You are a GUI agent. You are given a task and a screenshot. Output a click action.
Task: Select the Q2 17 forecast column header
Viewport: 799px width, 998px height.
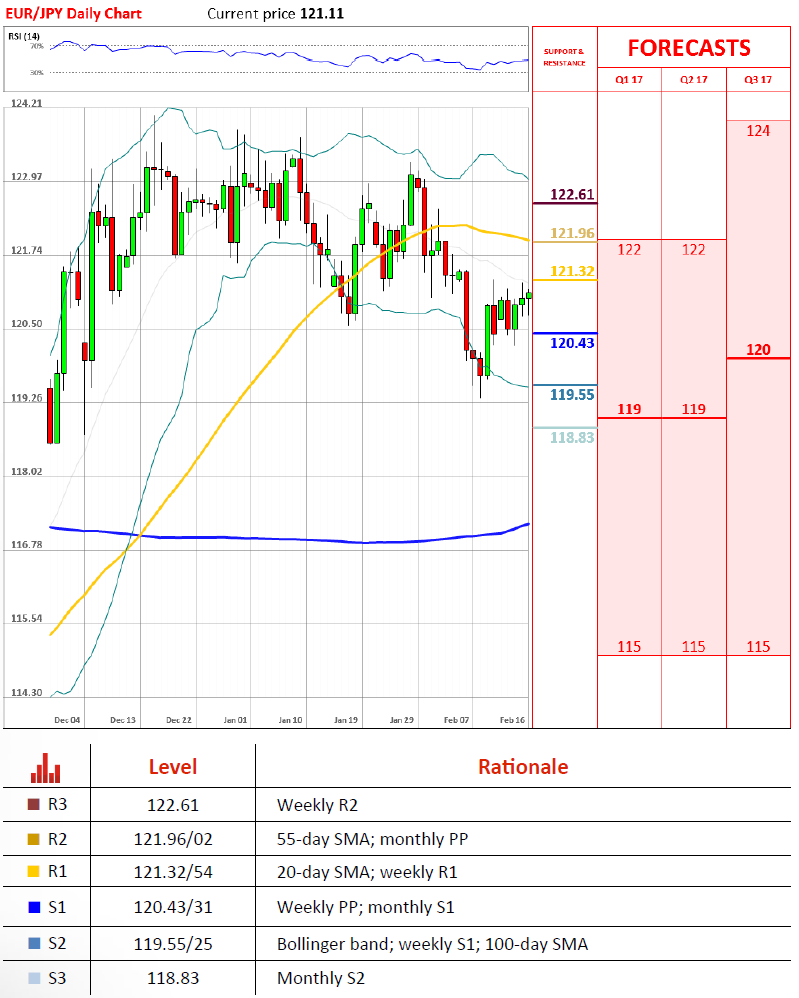click(693, 80)
